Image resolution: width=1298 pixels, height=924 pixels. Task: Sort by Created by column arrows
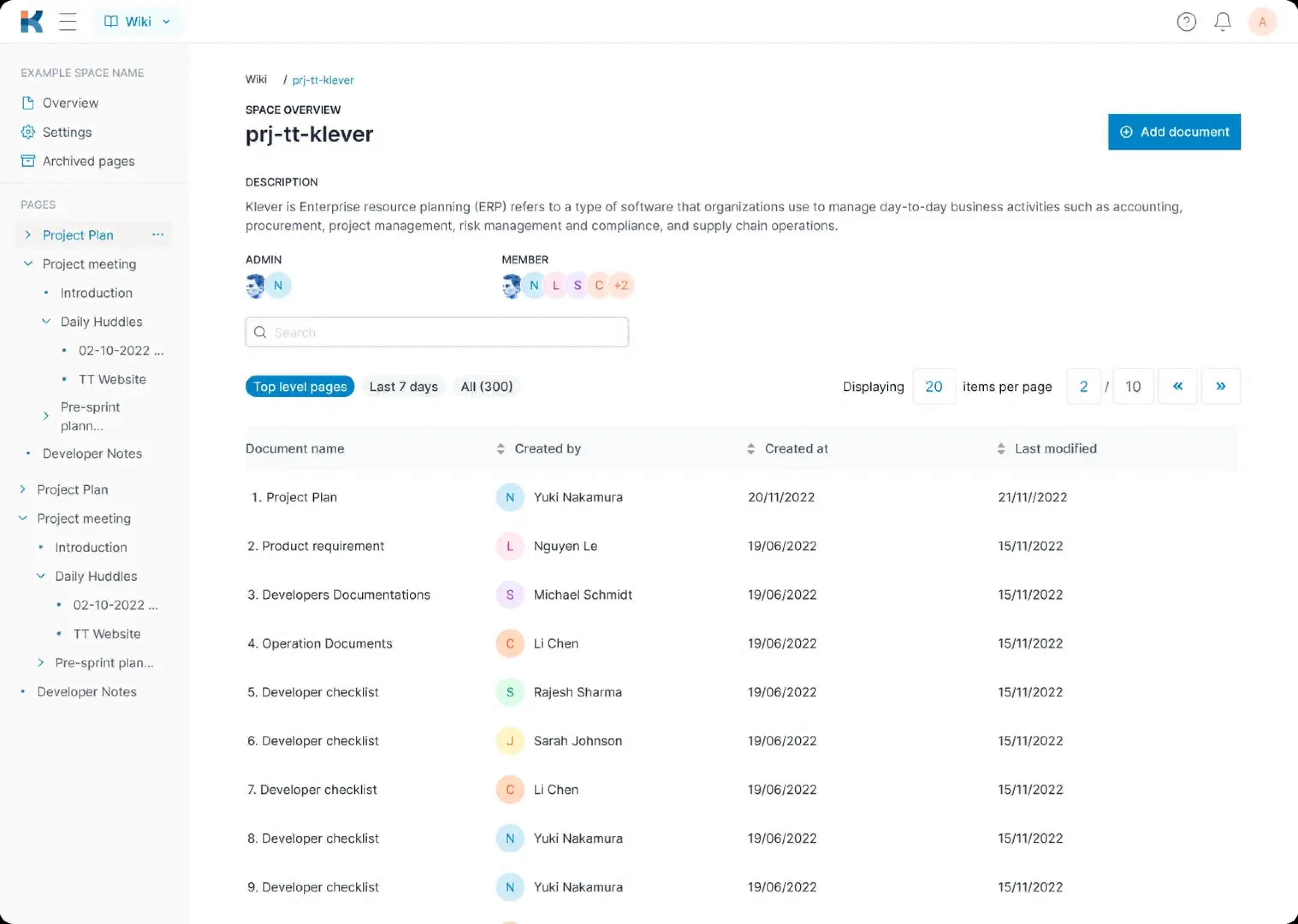[500, 448]
